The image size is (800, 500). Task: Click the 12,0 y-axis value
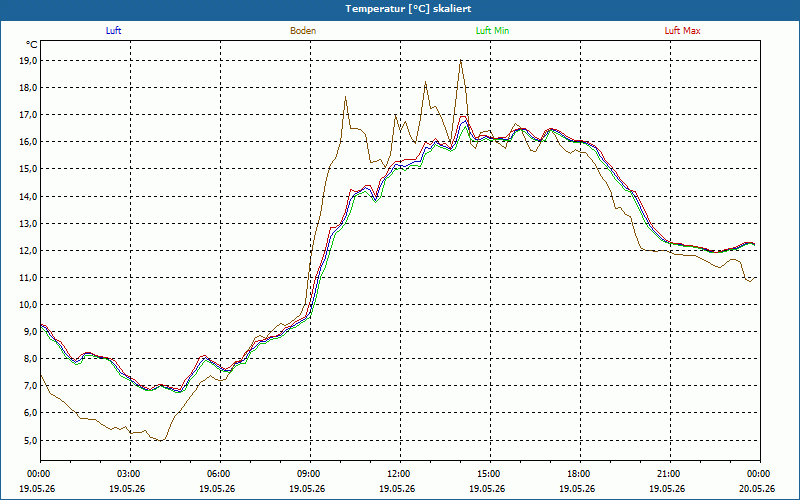point(28,251)
